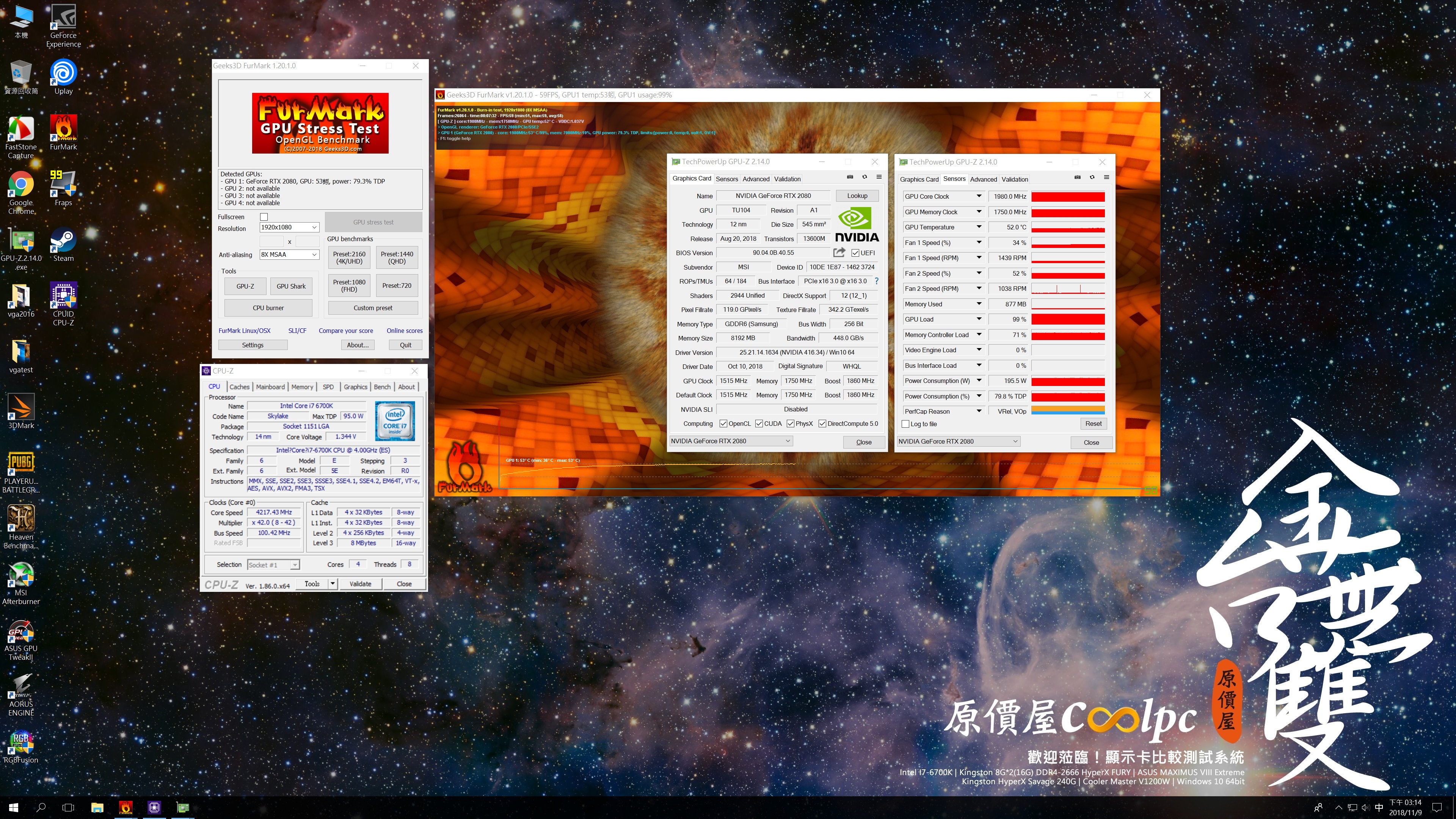
Task: Open Google Chrome desktop icon
Action: point(21,192)
